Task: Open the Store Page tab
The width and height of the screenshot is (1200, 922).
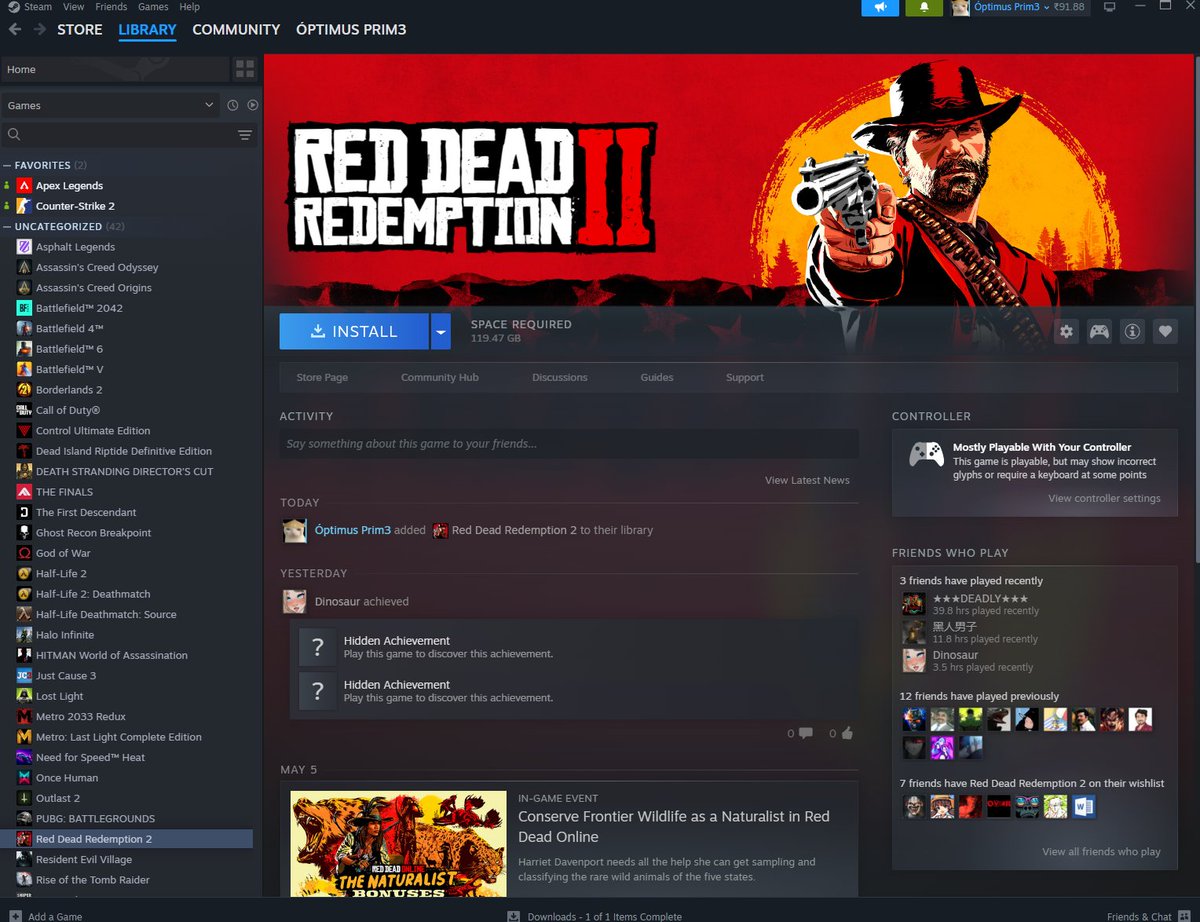Action: tap(322, 378)
